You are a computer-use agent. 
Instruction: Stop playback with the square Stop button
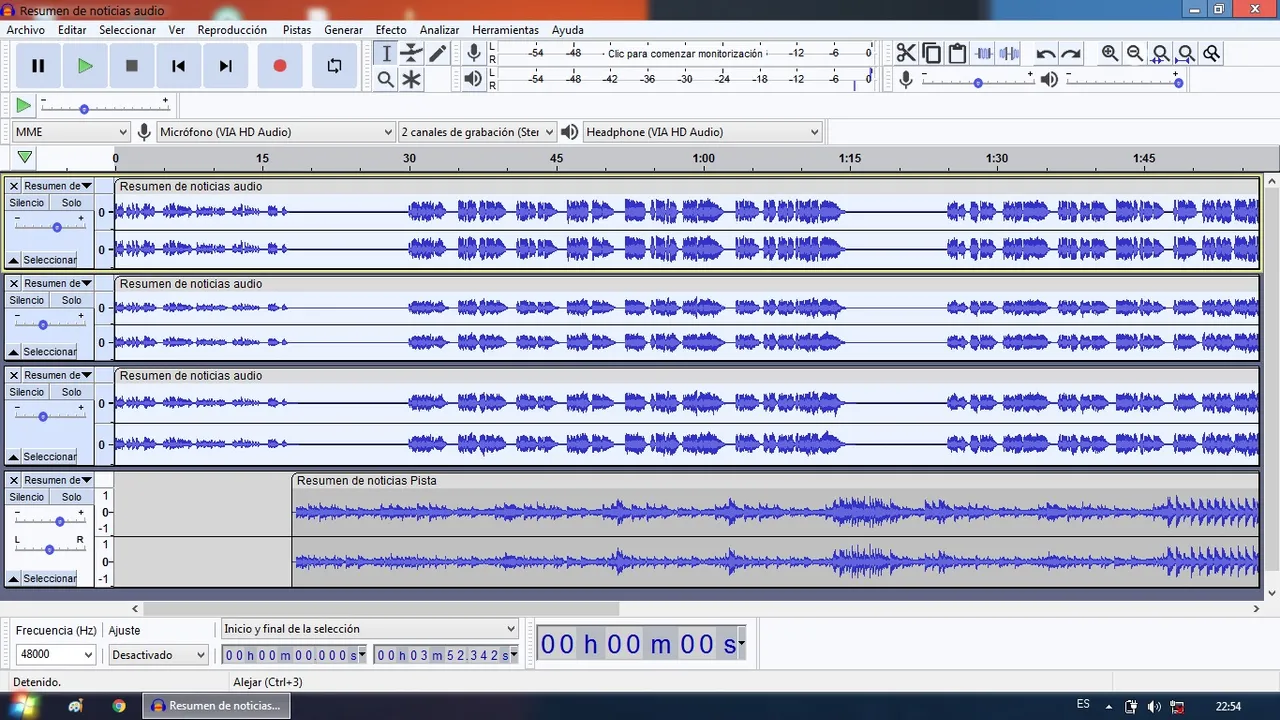coord(132,66)
